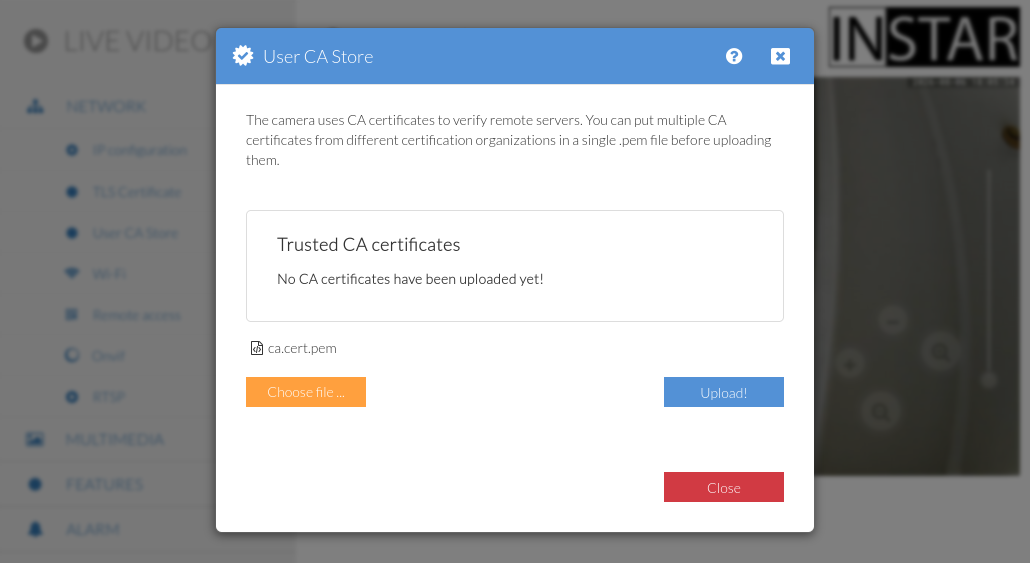Click the Wi-Fi icon in sidebar

(x=72, y=273)
